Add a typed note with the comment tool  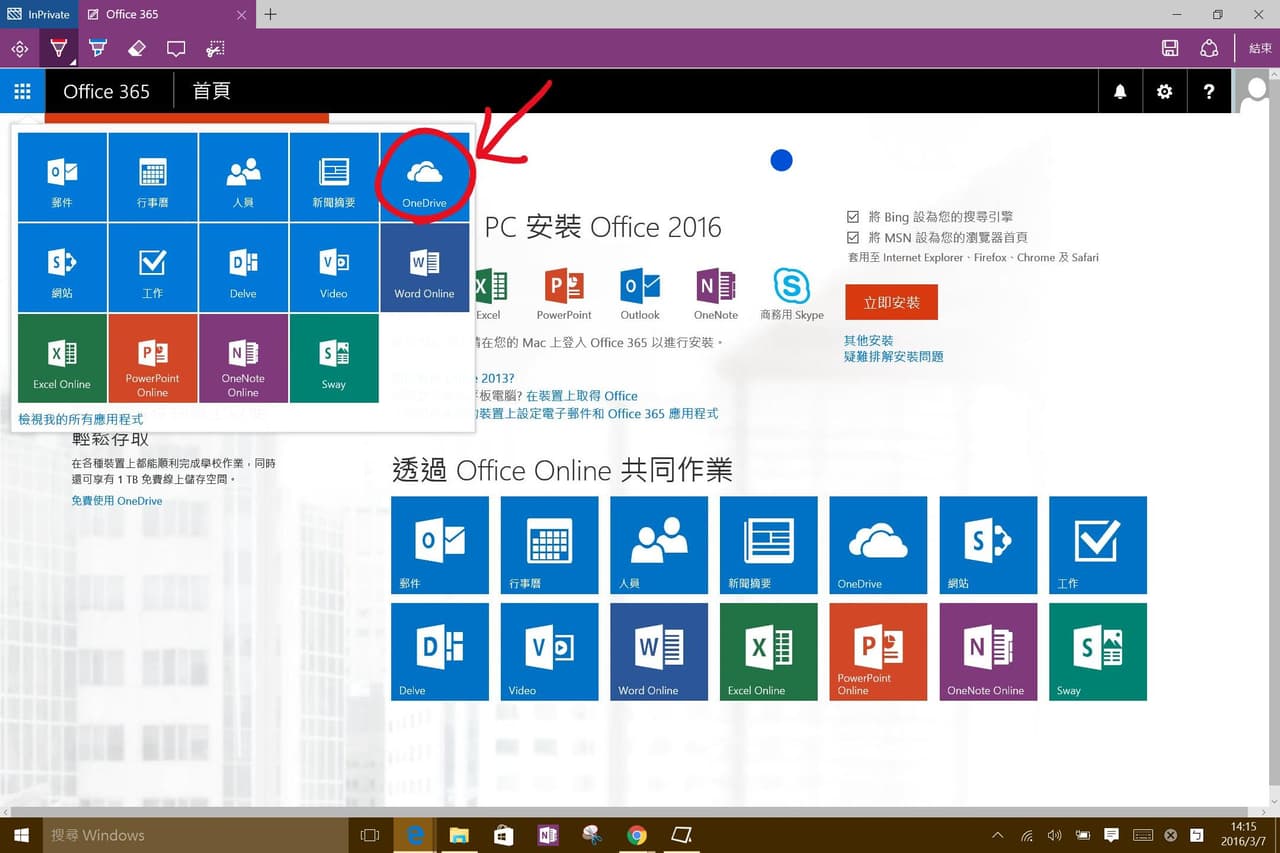pos(176,48)
